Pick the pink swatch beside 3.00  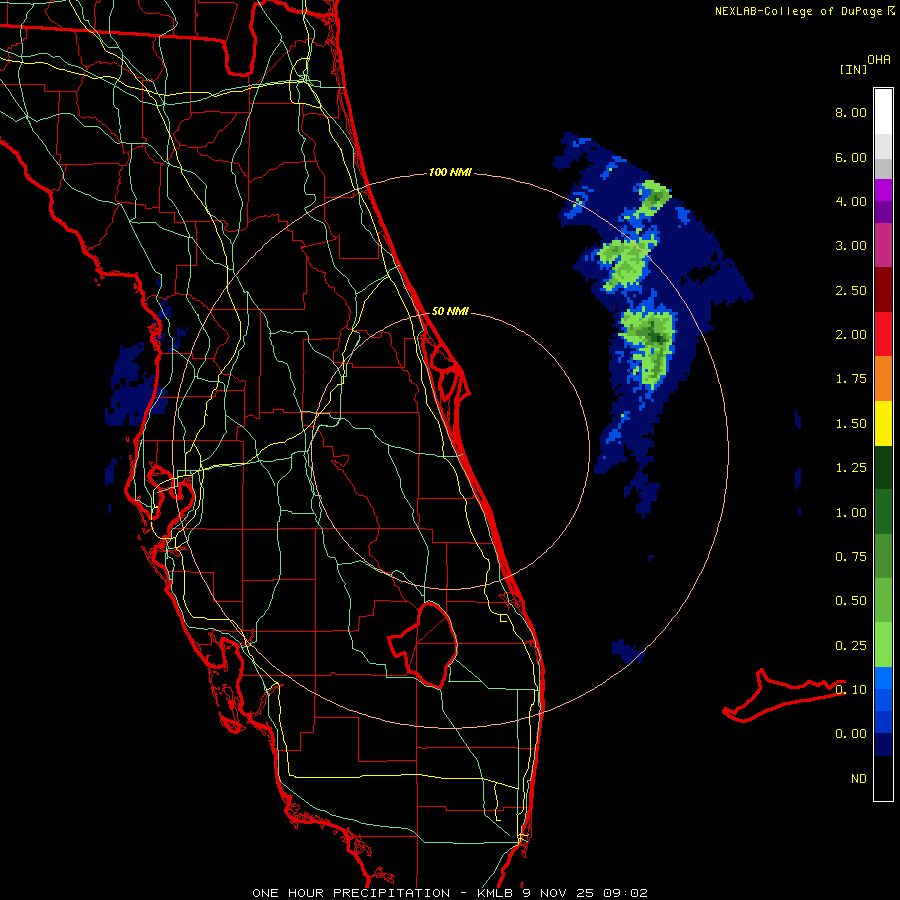883,245
